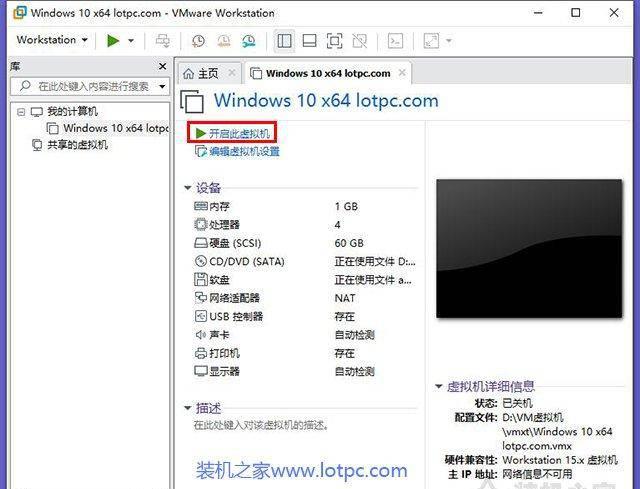640x489 pixels.
Task: Close the 主页 tab
Action: pos(232,73)
